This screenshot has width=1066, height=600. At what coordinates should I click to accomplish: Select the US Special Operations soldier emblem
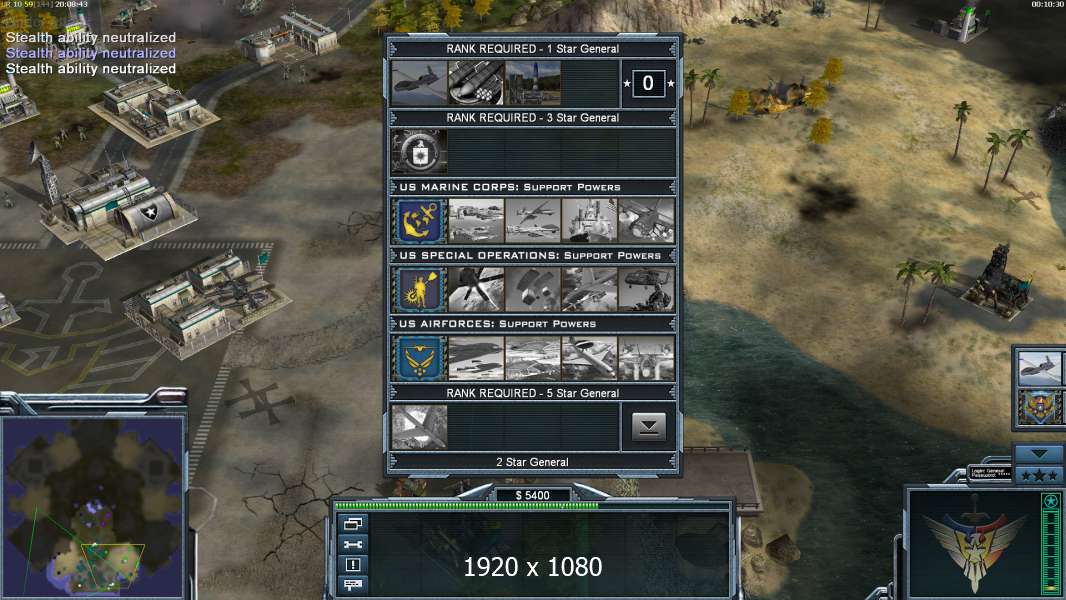(419, 289)
